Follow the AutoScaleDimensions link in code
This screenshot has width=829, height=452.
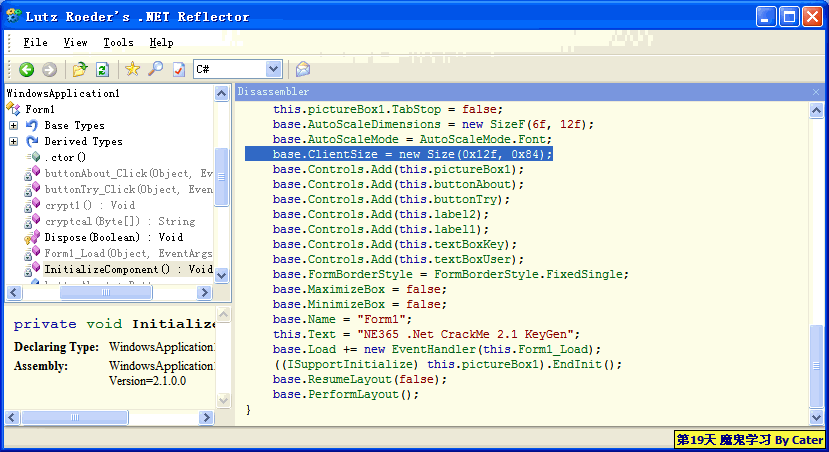click(x=374, y=124)
